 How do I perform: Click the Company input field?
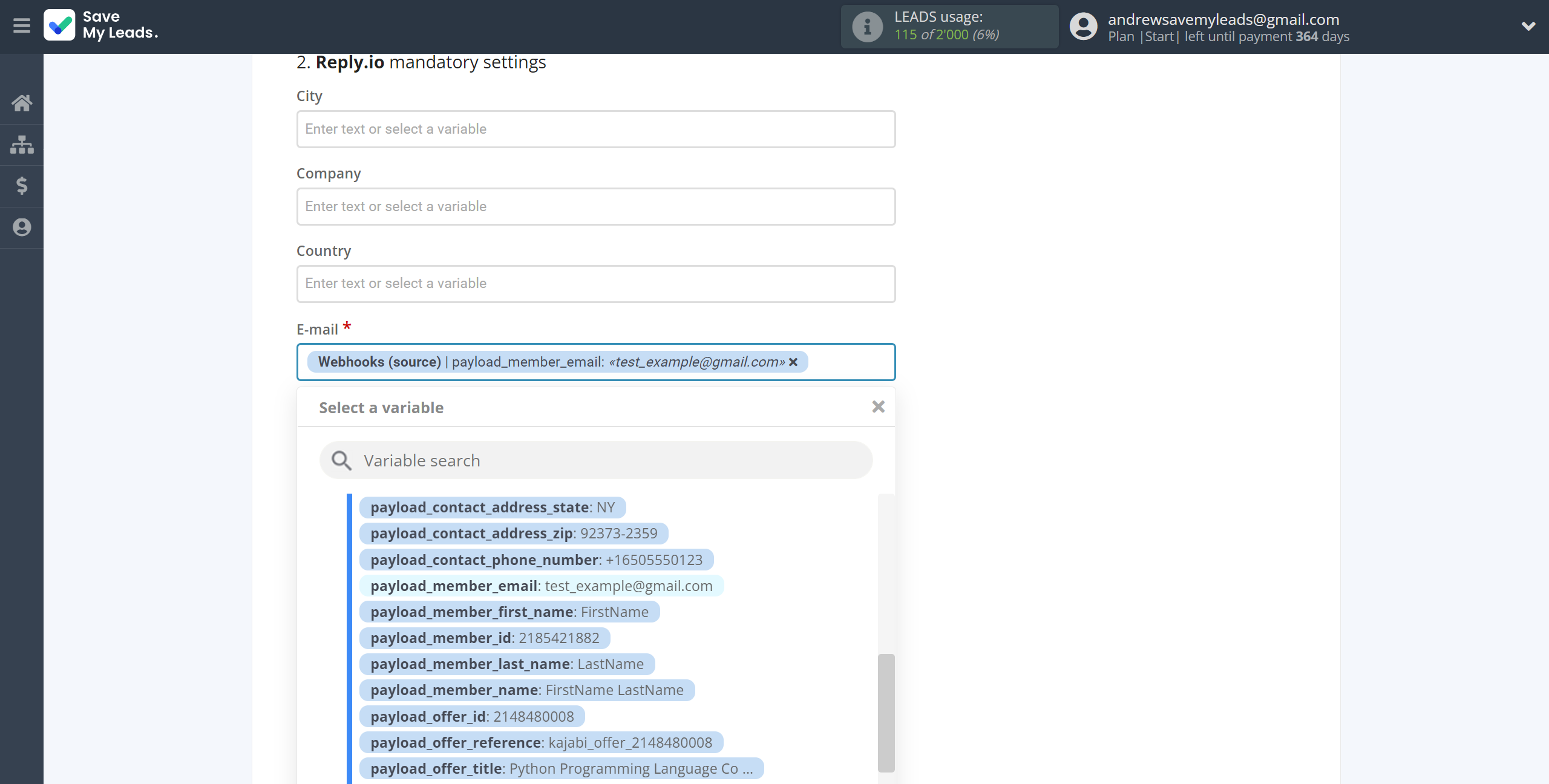click(x=595, y=206)
